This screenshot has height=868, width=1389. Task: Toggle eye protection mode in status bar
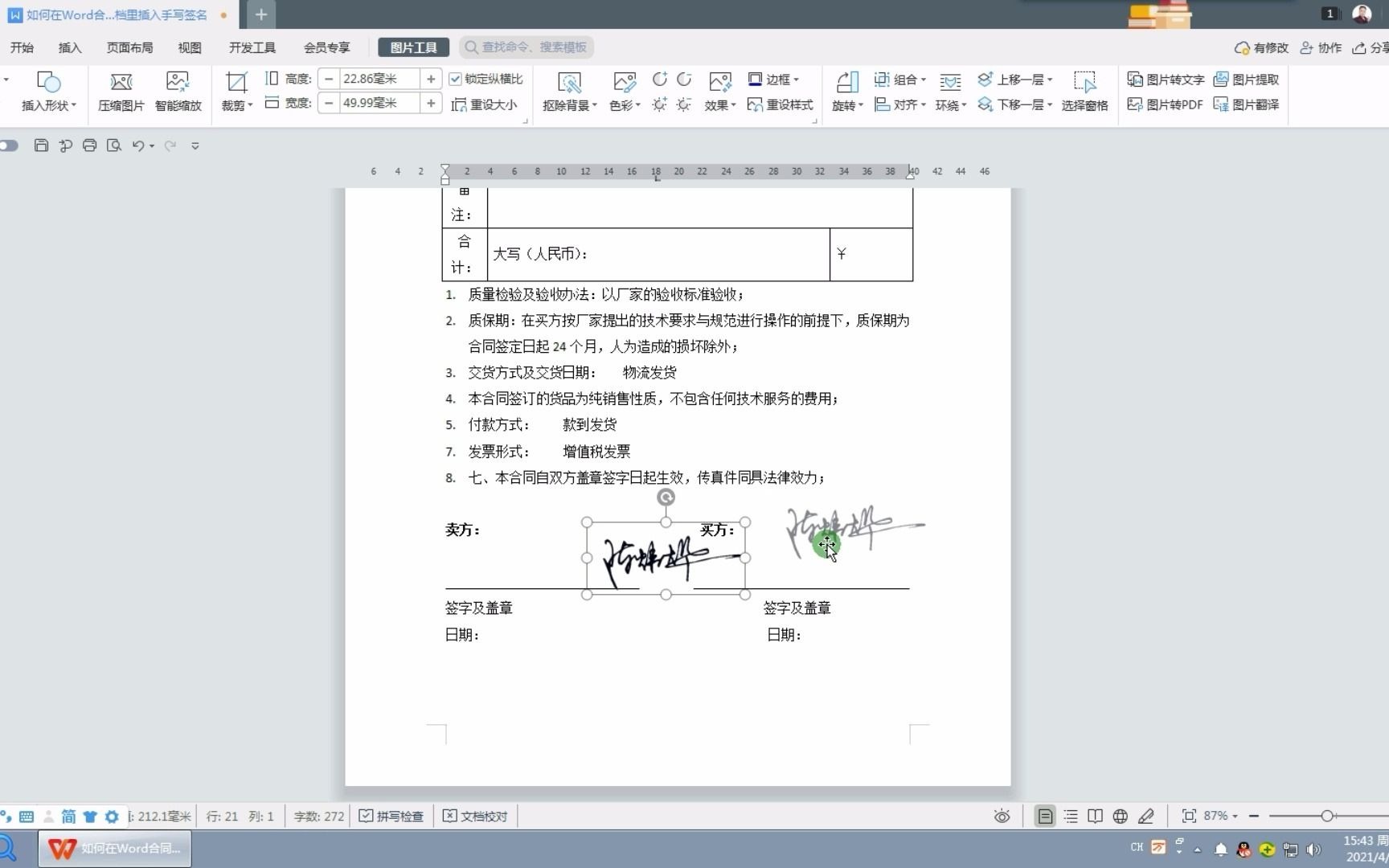point(1002,816)
